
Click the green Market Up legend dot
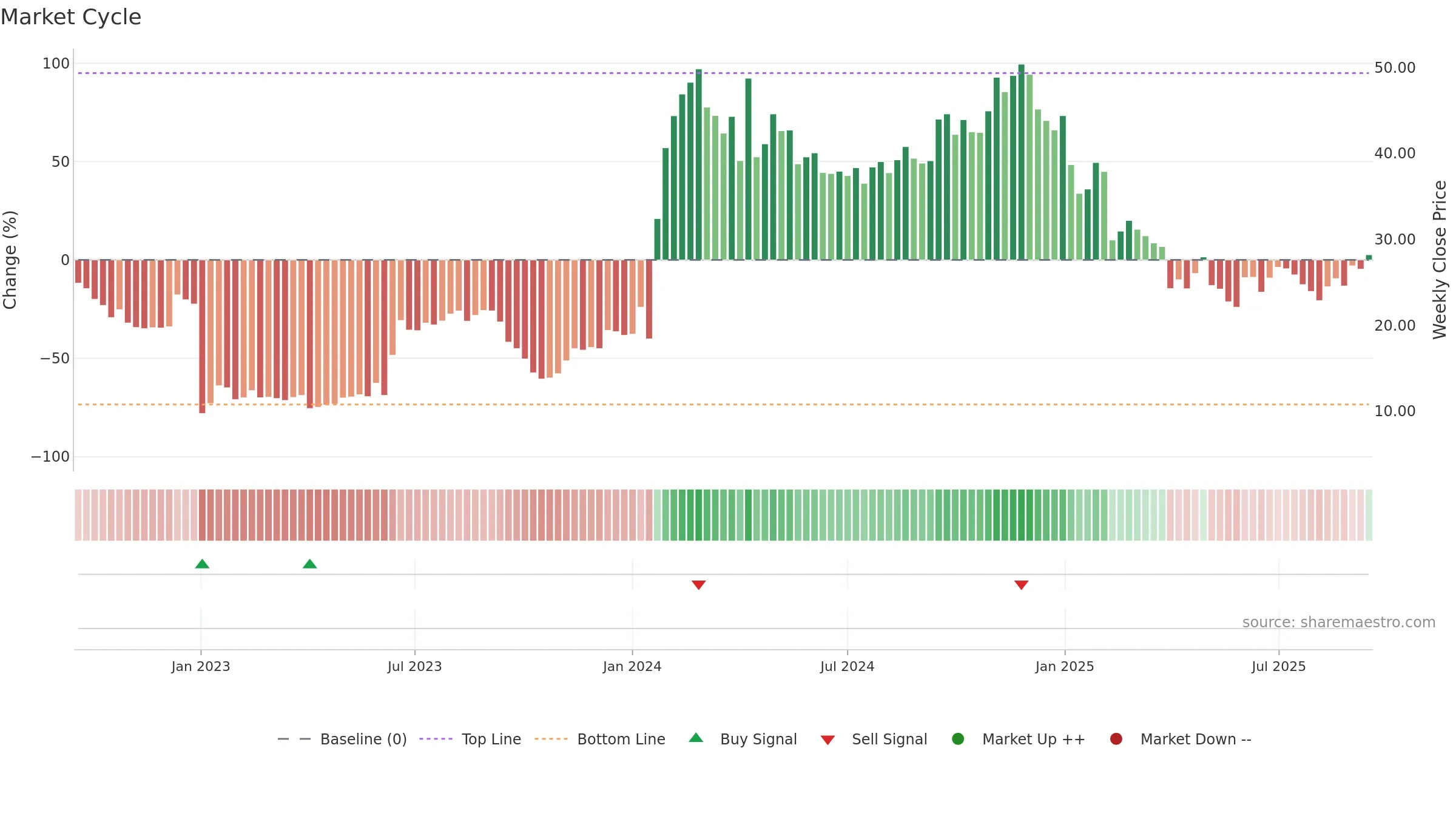click(958, 739)
